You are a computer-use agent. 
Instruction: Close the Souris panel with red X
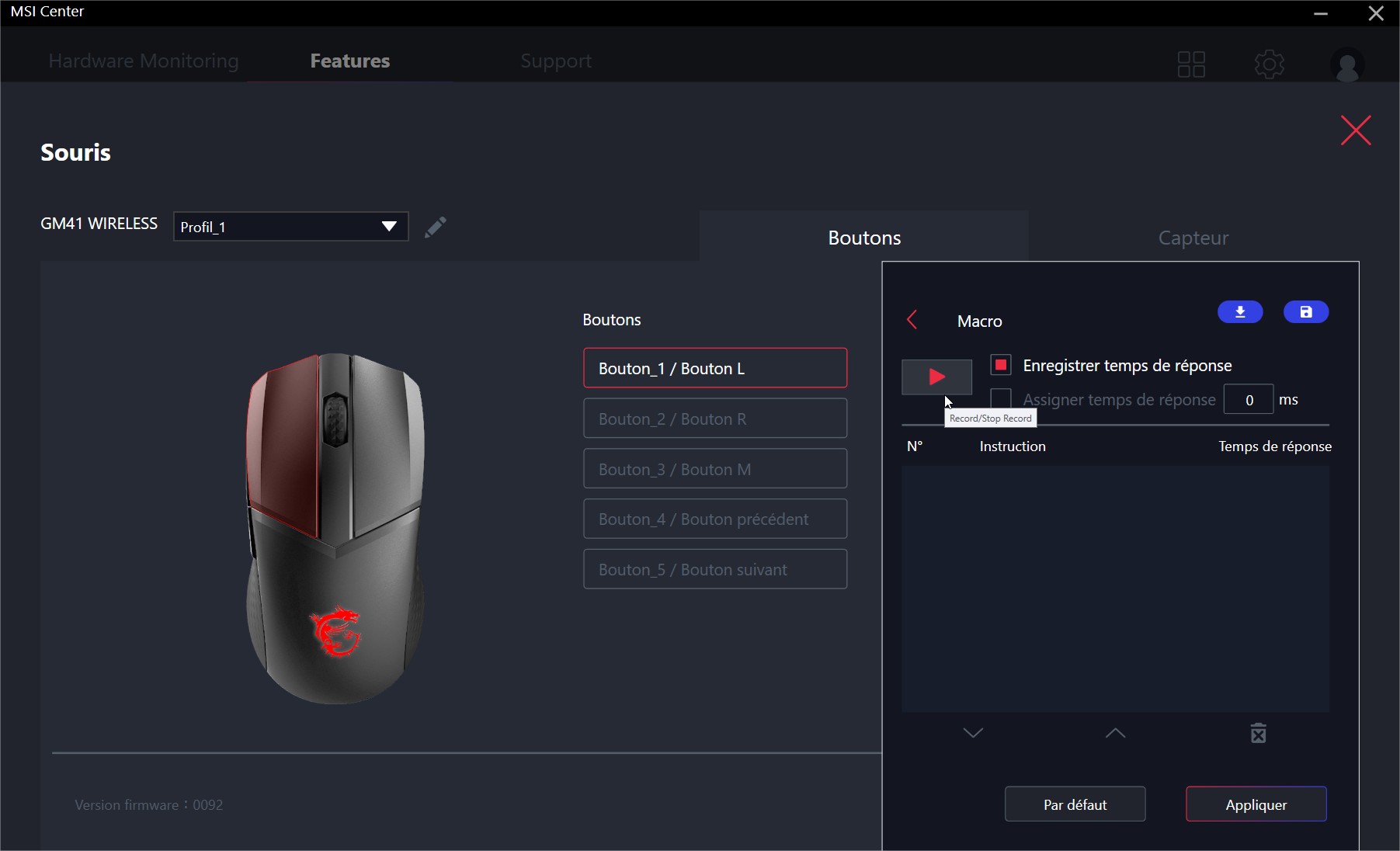point(1356,130)
